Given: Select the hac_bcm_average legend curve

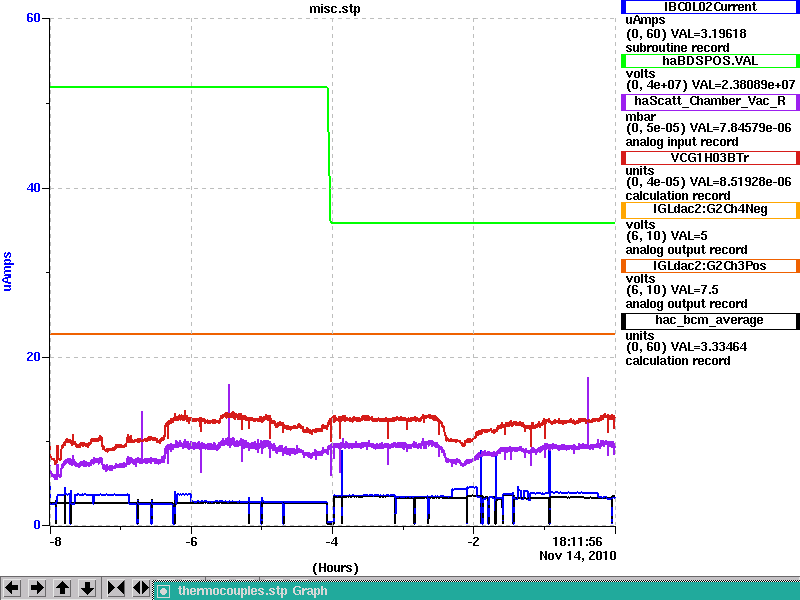Looking at the screenshot, I should 710,320.
